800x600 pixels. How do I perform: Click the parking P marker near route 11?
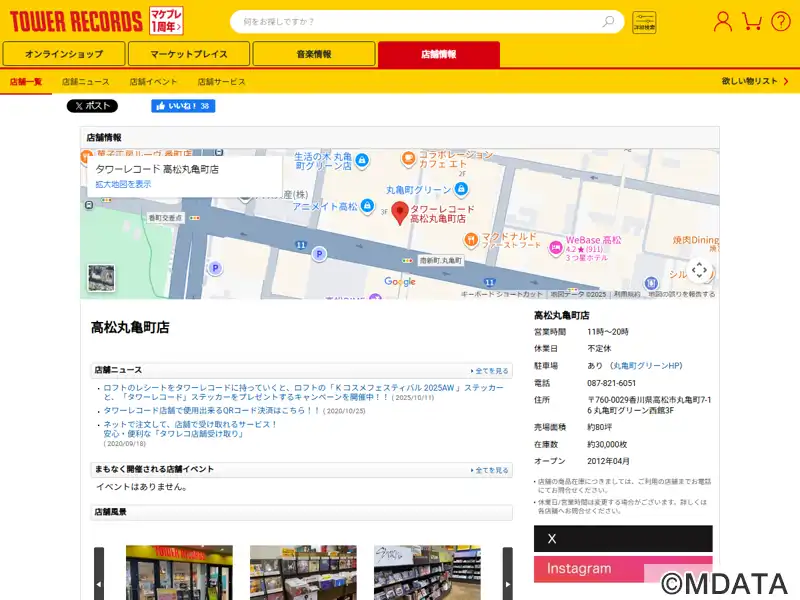[319, 254]
